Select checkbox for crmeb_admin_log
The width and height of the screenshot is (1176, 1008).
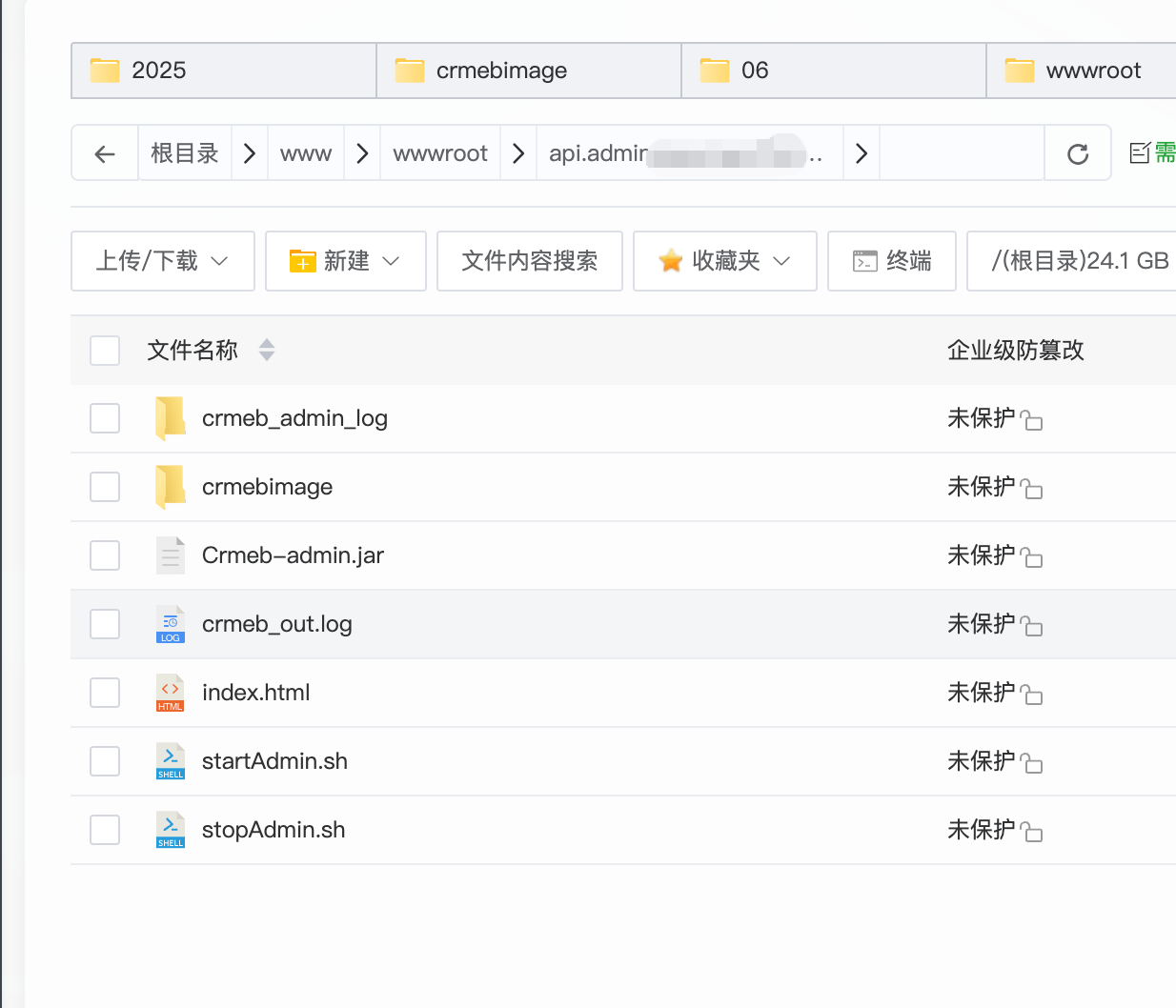coord(105,418)
